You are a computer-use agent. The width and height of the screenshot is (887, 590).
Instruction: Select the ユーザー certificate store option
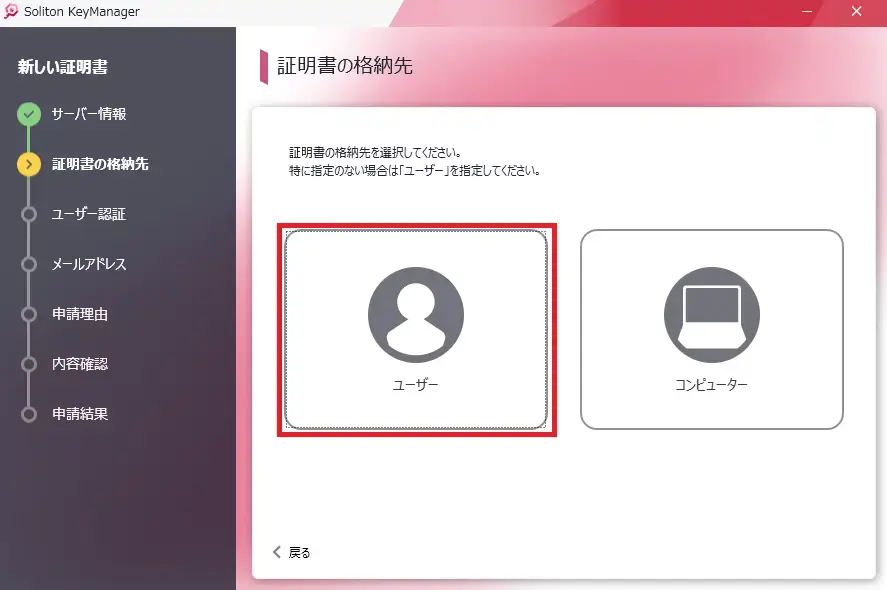[x=416, y=329]
